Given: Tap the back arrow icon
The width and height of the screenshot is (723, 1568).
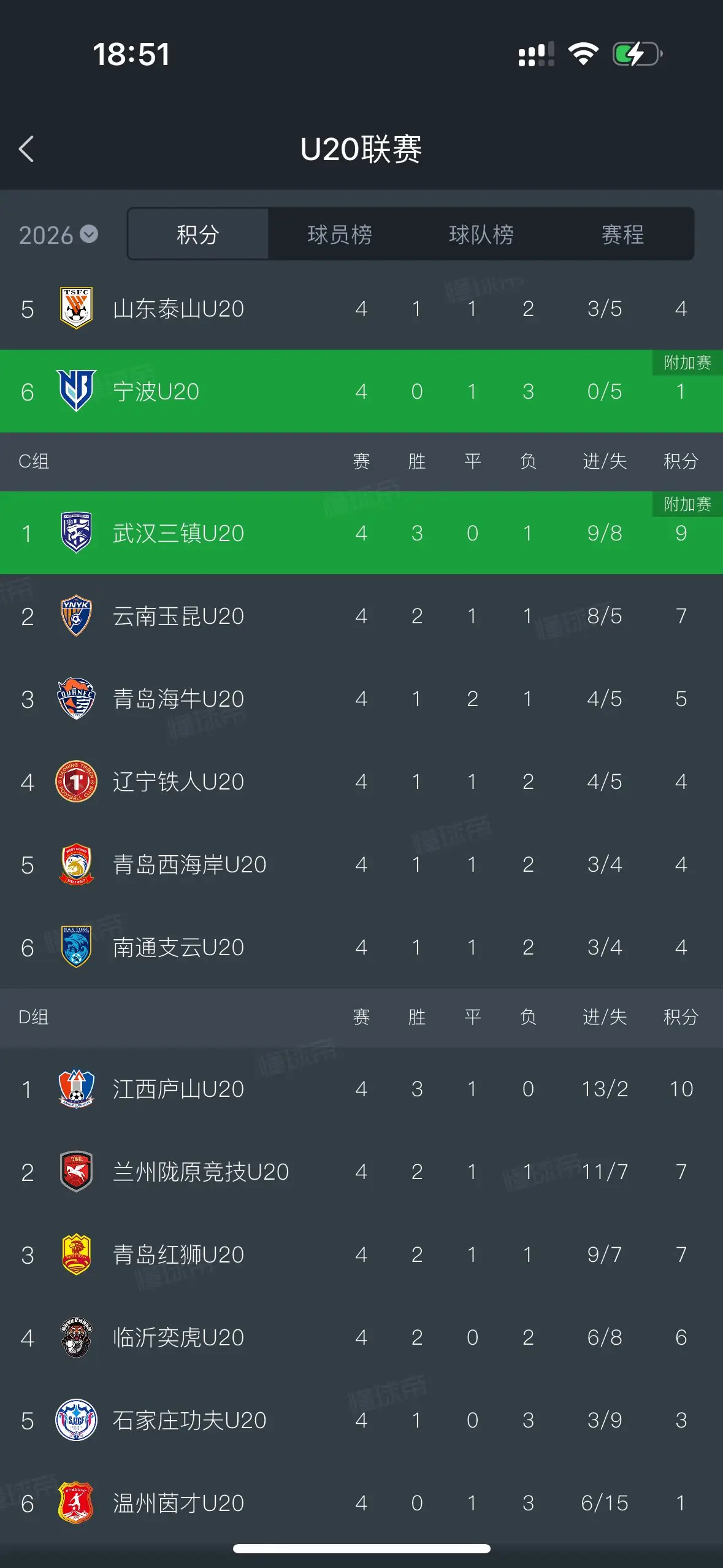Looking at the screenshot, I should click(x=26, y=149).
